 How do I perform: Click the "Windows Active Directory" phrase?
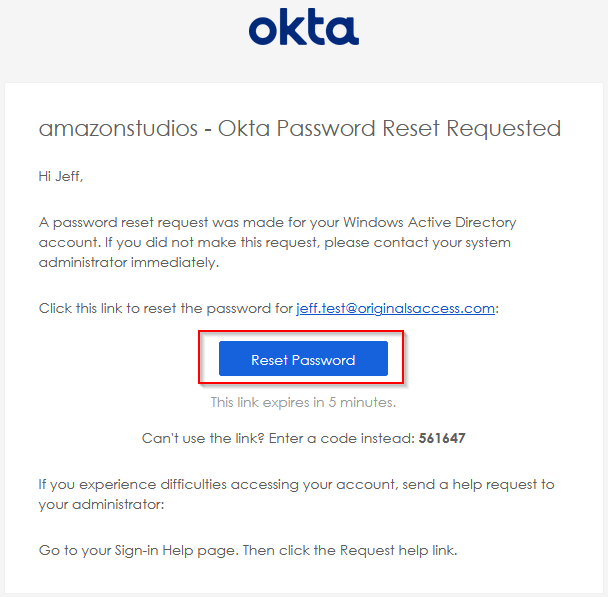pos(430,223)
